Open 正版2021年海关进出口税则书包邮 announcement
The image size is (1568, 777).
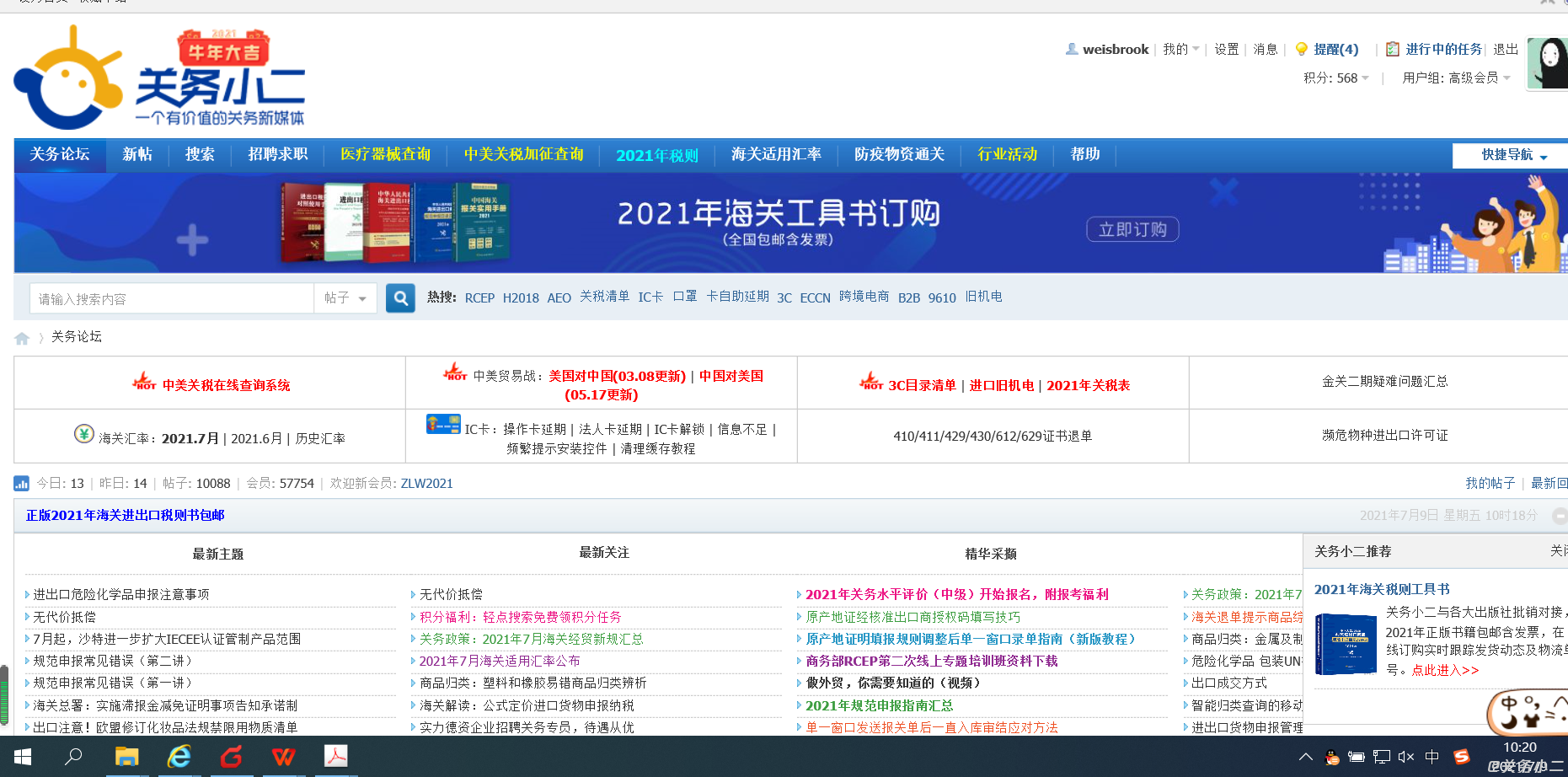[126, 516]
